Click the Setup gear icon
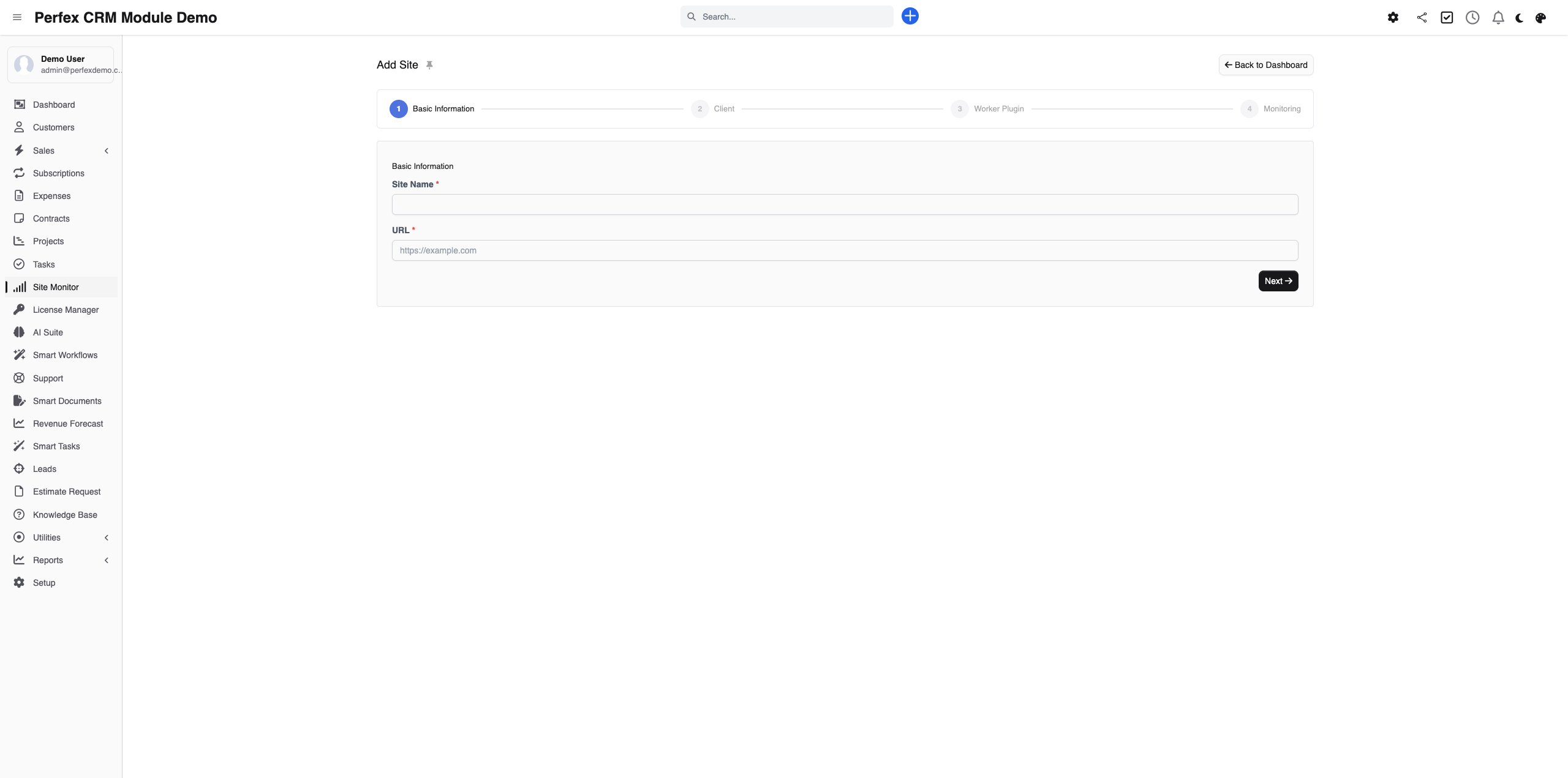Viewport: 1568px width, 778px height. pos(19,583)
